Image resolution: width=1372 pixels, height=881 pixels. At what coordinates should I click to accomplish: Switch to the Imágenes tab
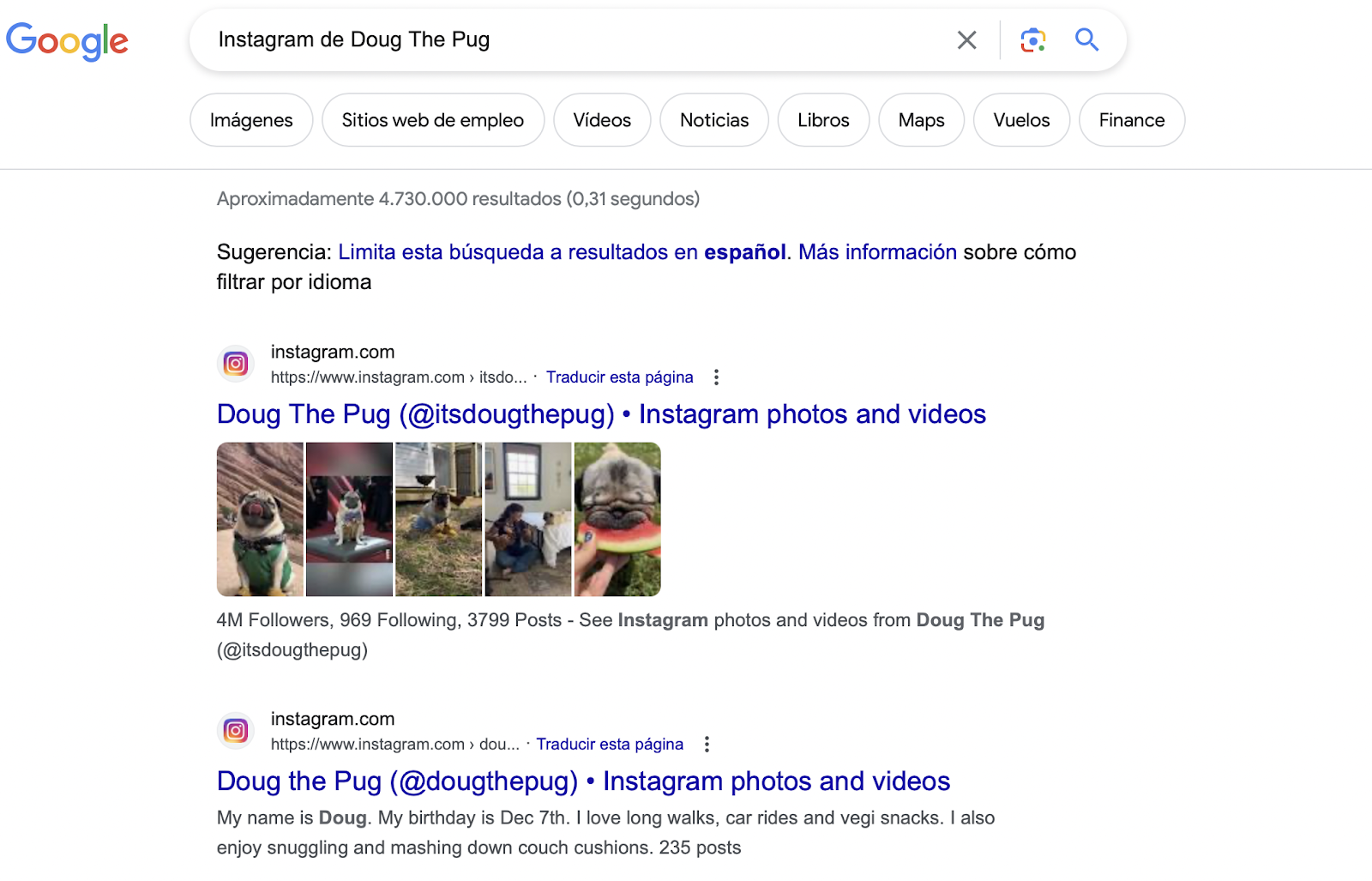point(250,120)
